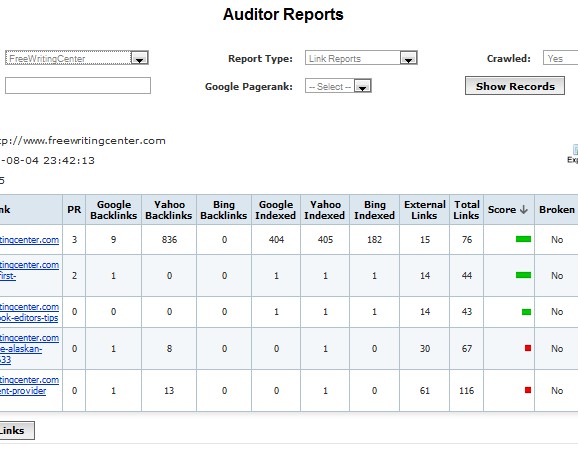Click the empty text field below website dropdown
Viewport: 578px width, 451px height.
(78, 86)
